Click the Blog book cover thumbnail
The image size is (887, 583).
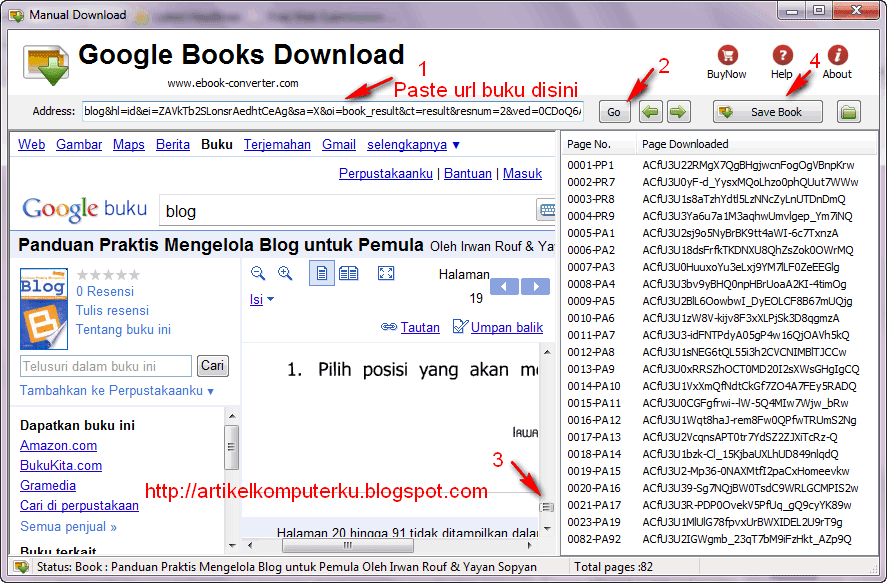coord(44,309)
